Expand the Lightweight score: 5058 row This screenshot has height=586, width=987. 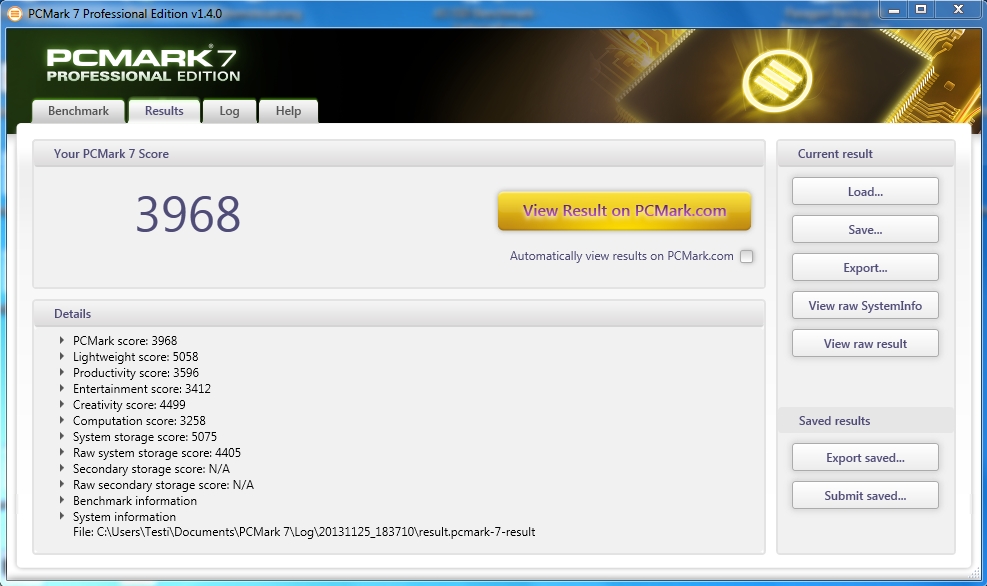click(x=62, y=356)
